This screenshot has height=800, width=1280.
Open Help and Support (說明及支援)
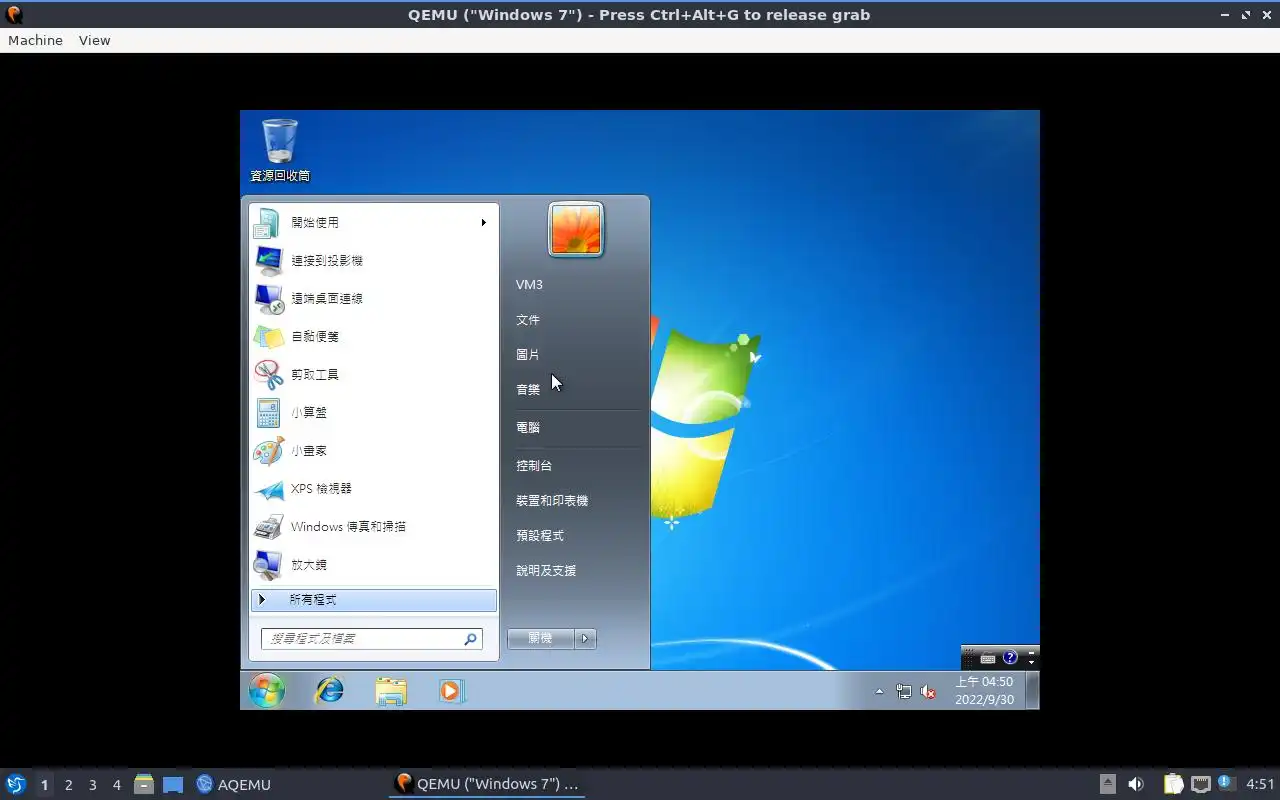coord(546,571)
